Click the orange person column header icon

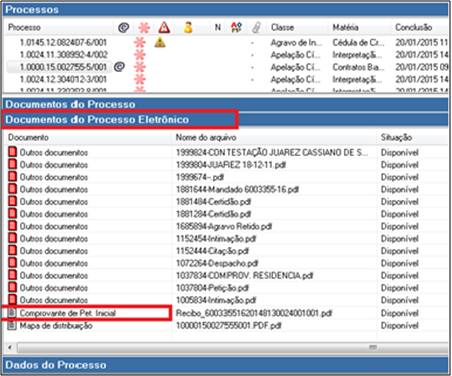point(188,27)
